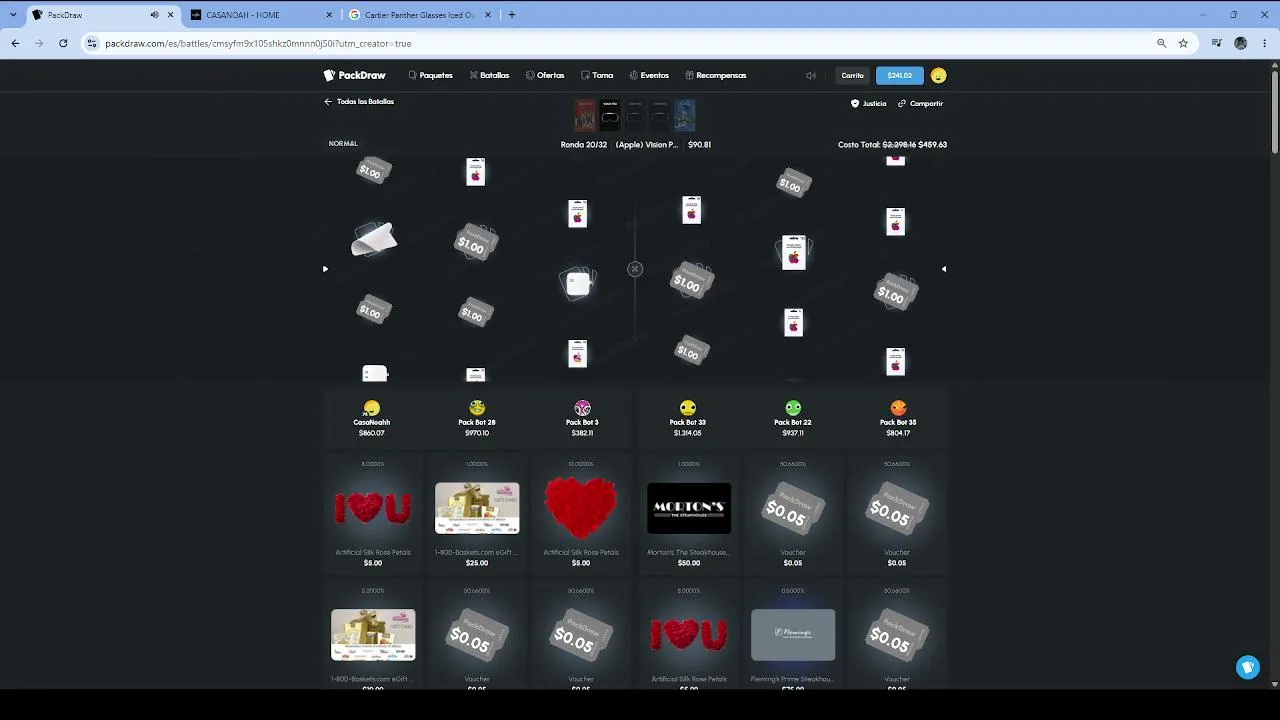1280x720 pixels.
Task: Click Pack Bot 22's first $0.05 Voucher
Action: click(x=793, y=515)
